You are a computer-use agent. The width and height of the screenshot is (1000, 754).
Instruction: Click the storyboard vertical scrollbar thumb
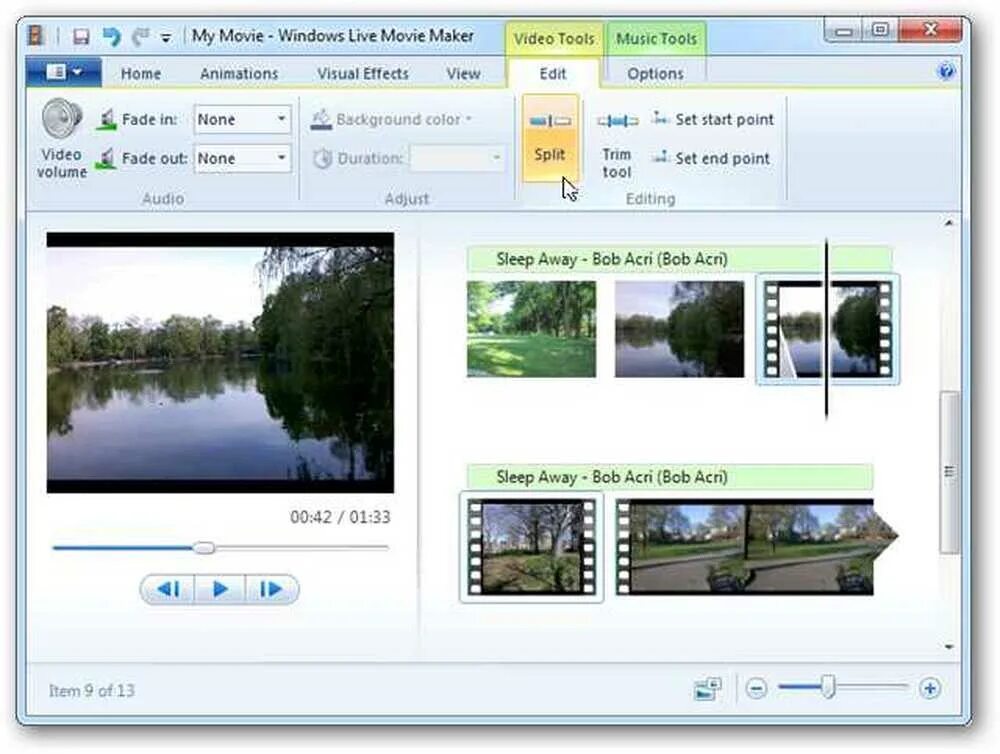(950, 472)
